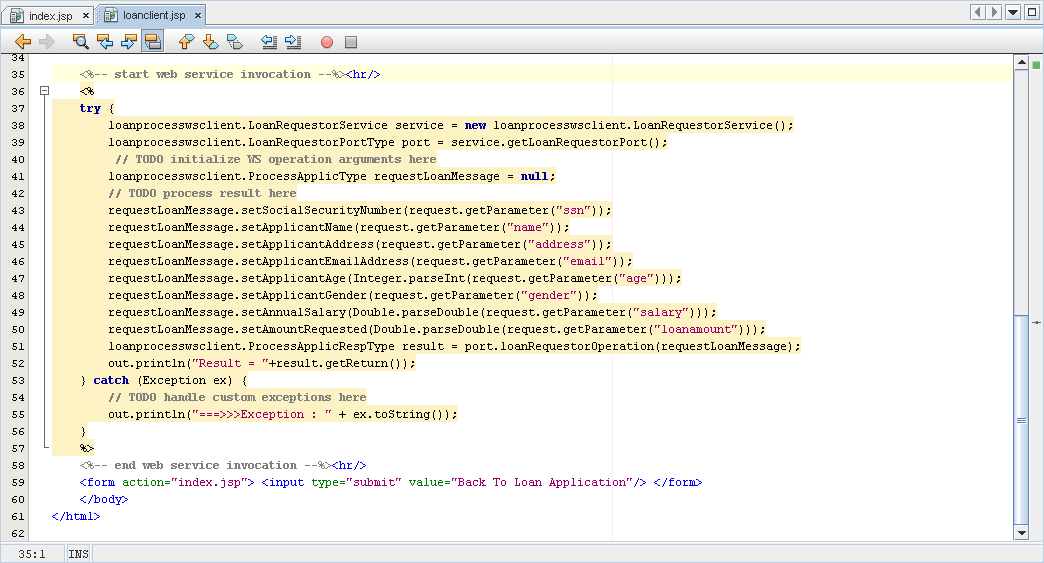Click the "Back To Loan Application" value text
Viewport: 1044px width, 563px height.
coord(542,482)
